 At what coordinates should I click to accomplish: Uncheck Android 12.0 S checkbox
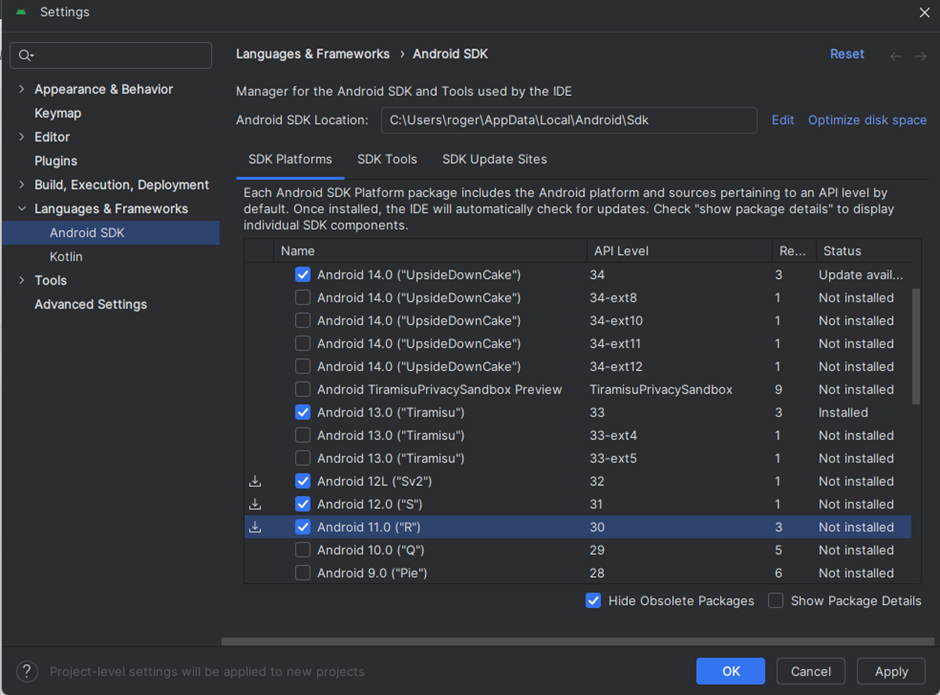[x=303, y=504]
